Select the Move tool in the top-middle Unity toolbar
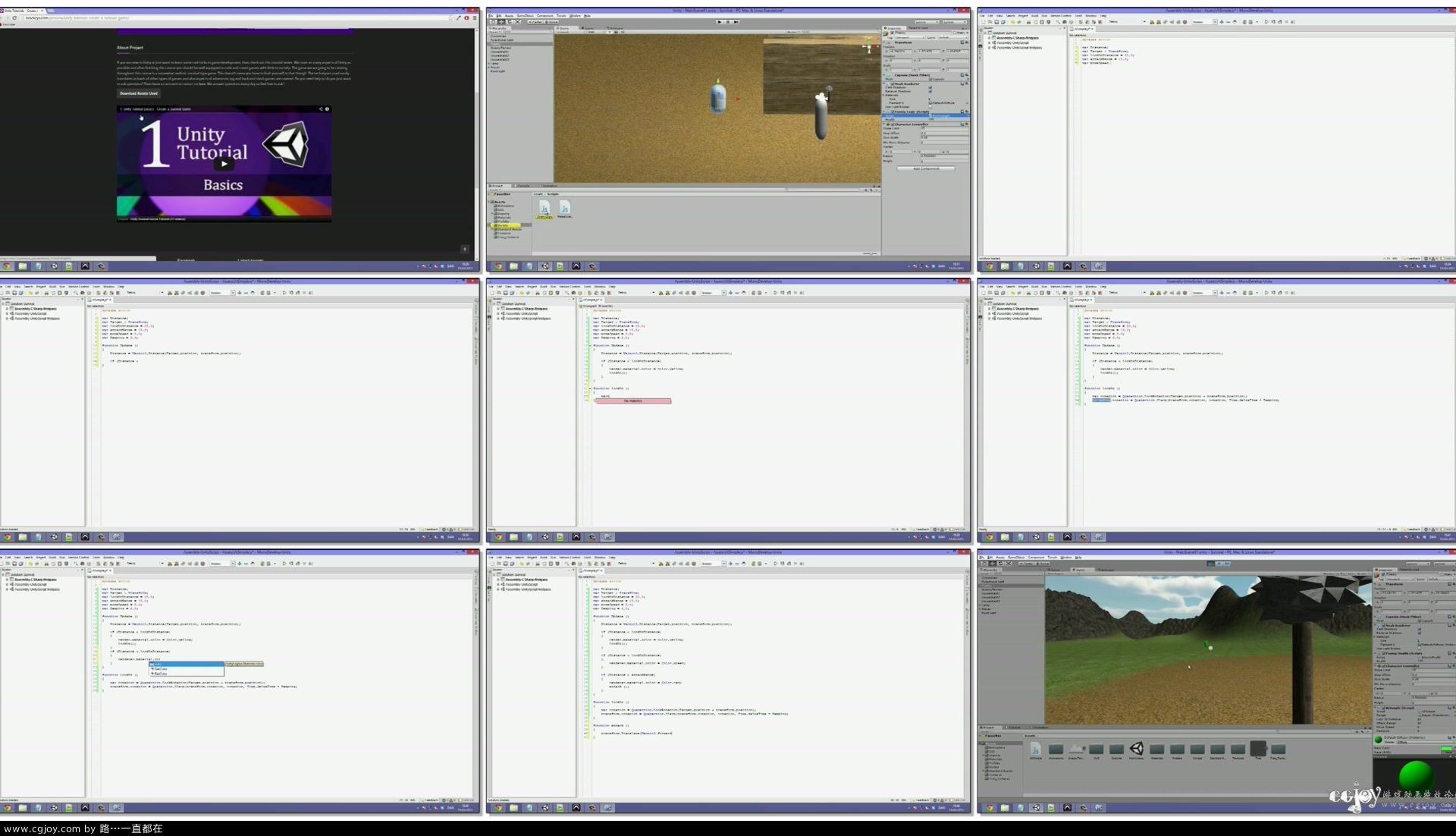This screenshot has width=1456, height=836. (501, 22)
